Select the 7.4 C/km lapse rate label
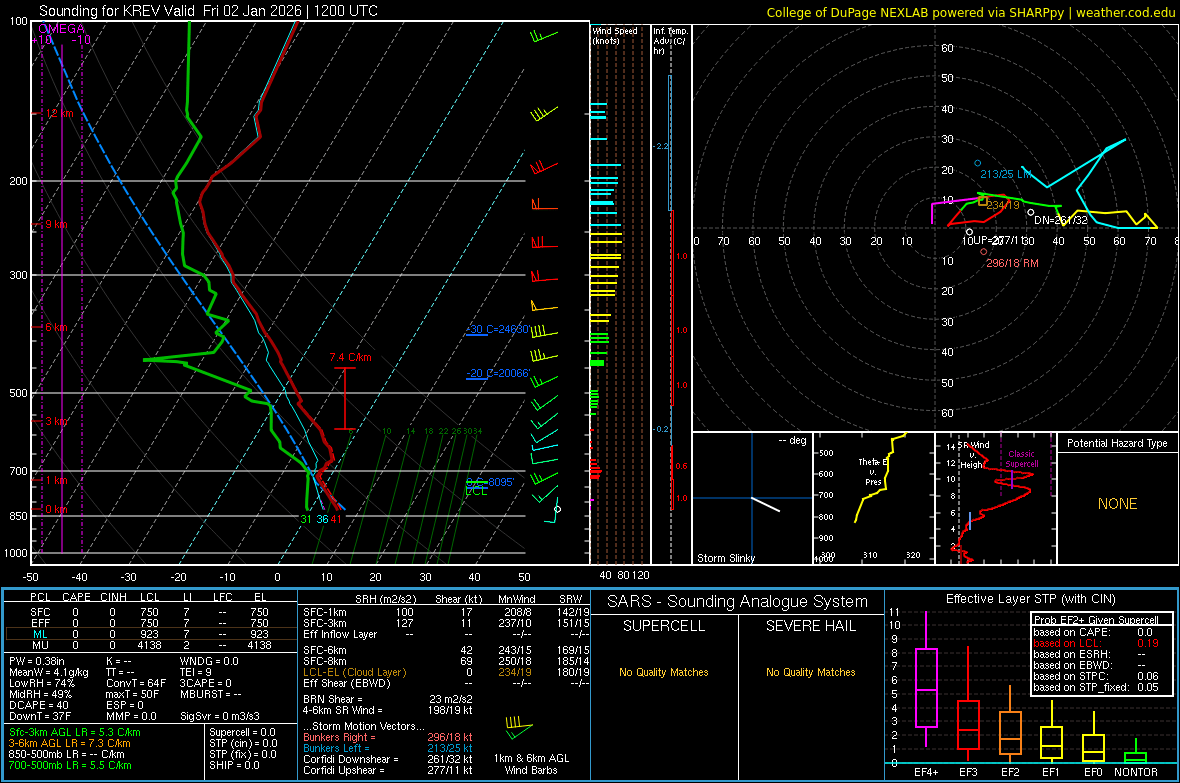The height and width of the screenshot is (783, 1180). coord(351,358)
